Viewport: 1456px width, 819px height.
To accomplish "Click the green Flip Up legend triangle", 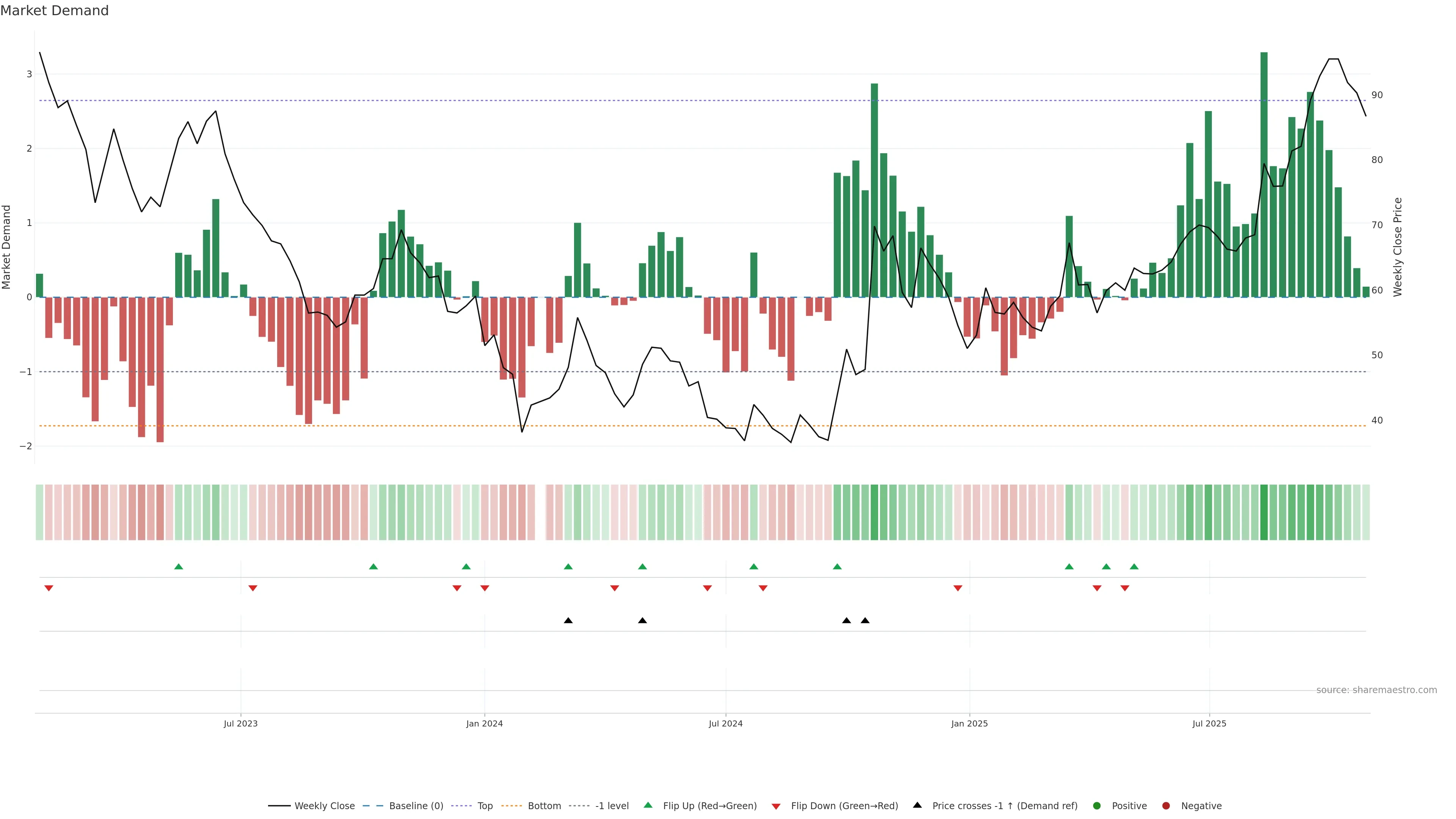I will coord(648,805).
